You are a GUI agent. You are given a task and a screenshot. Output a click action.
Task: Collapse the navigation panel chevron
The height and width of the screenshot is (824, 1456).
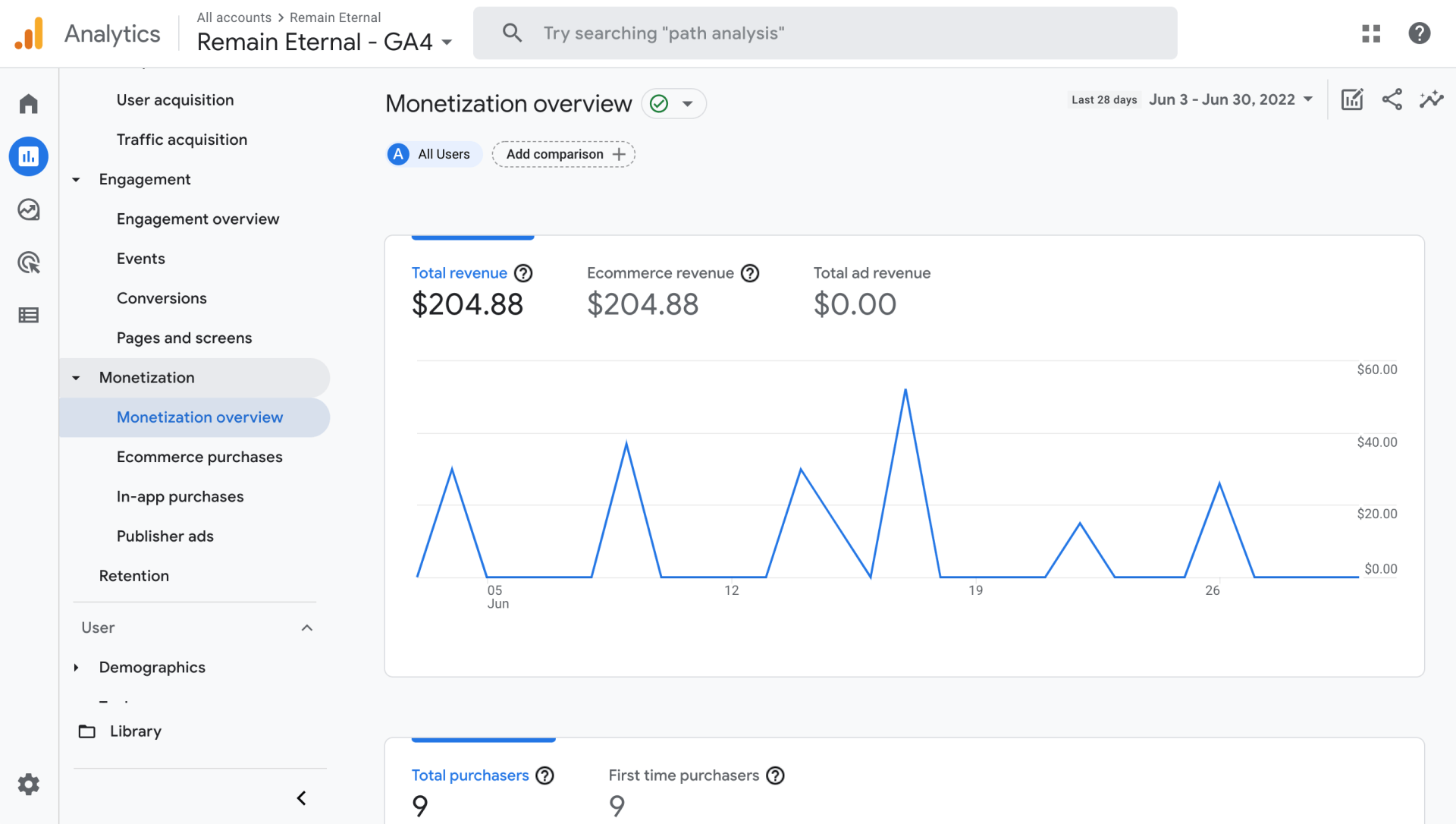point(302,798)
